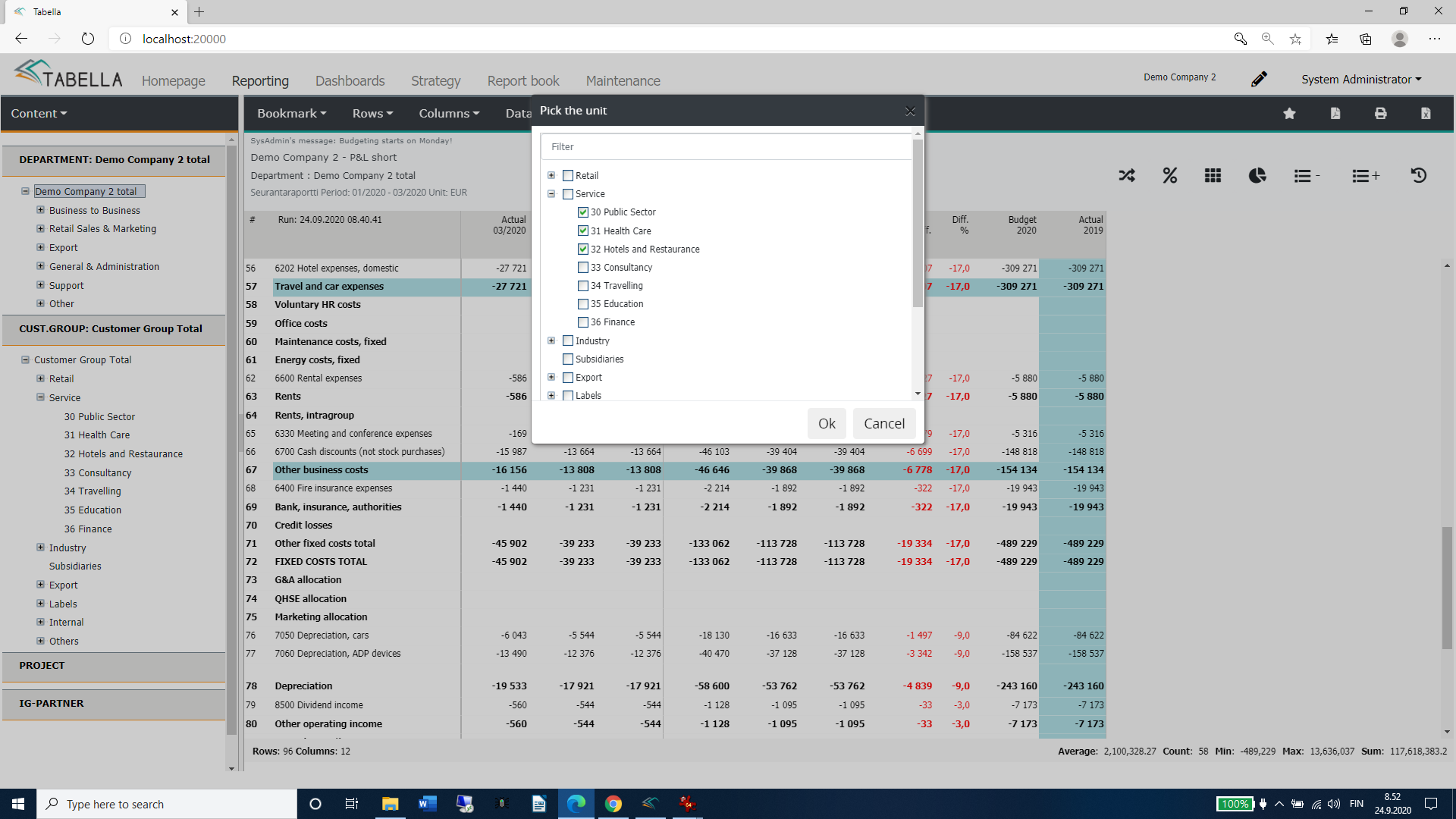Image resolution: width=1456 pixels, height=819 pixels.
Task: Click the percent sign icon
Action: (1170, 176)
